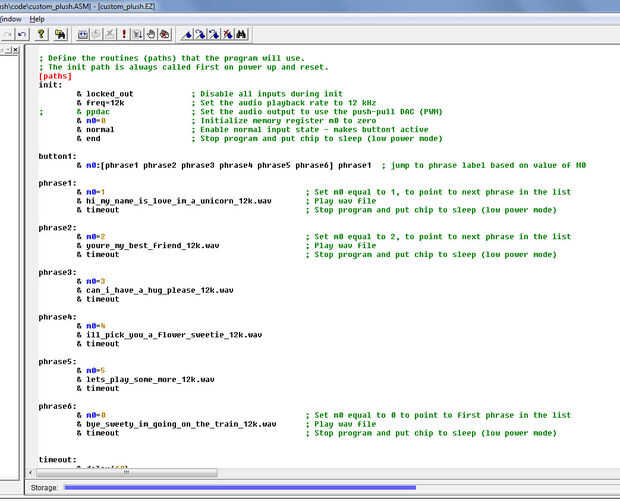Click the horizontal scrollbar left arrow
620x501 pixels.
[x=31, y=473]
